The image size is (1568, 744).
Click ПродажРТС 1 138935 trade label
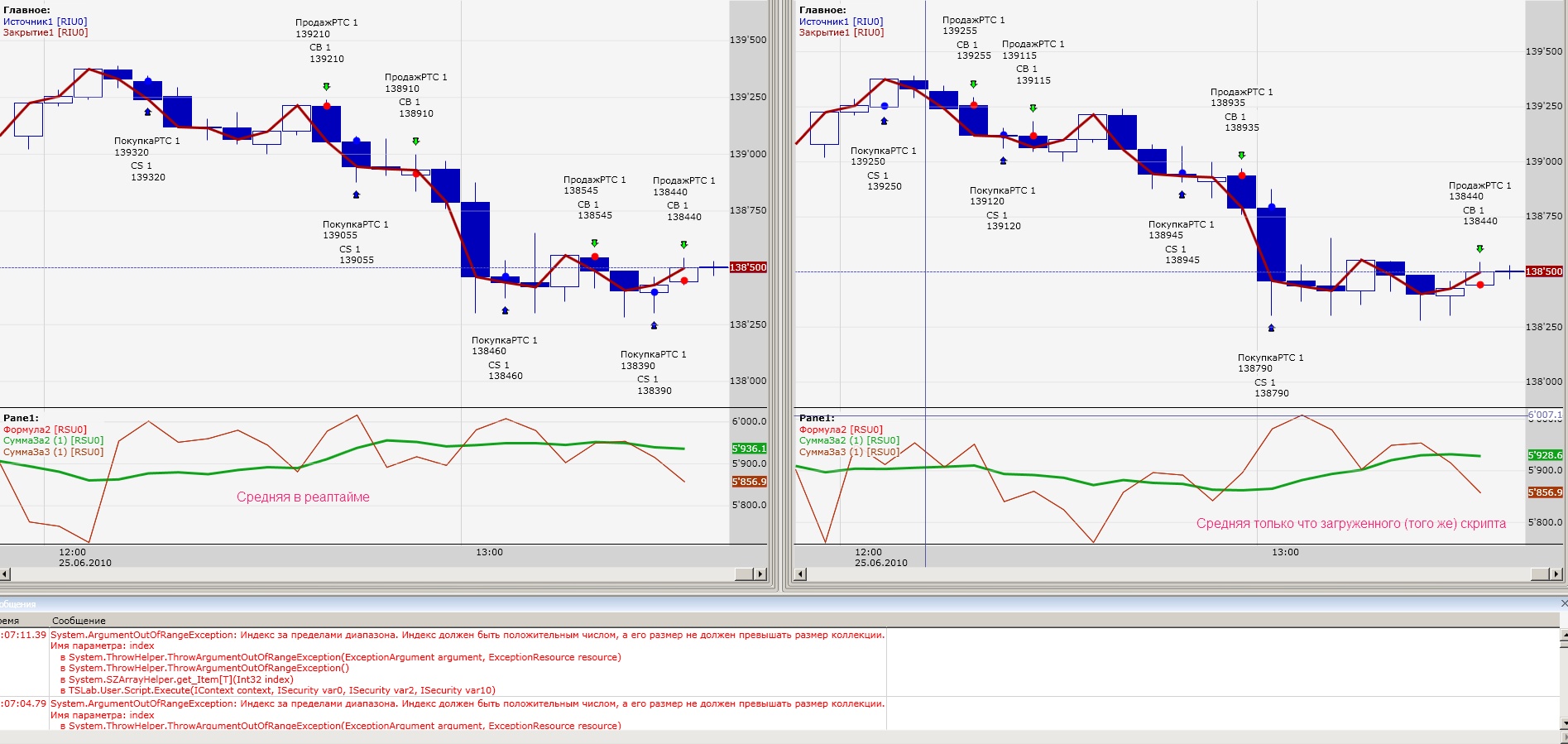tap(1241, 98)
